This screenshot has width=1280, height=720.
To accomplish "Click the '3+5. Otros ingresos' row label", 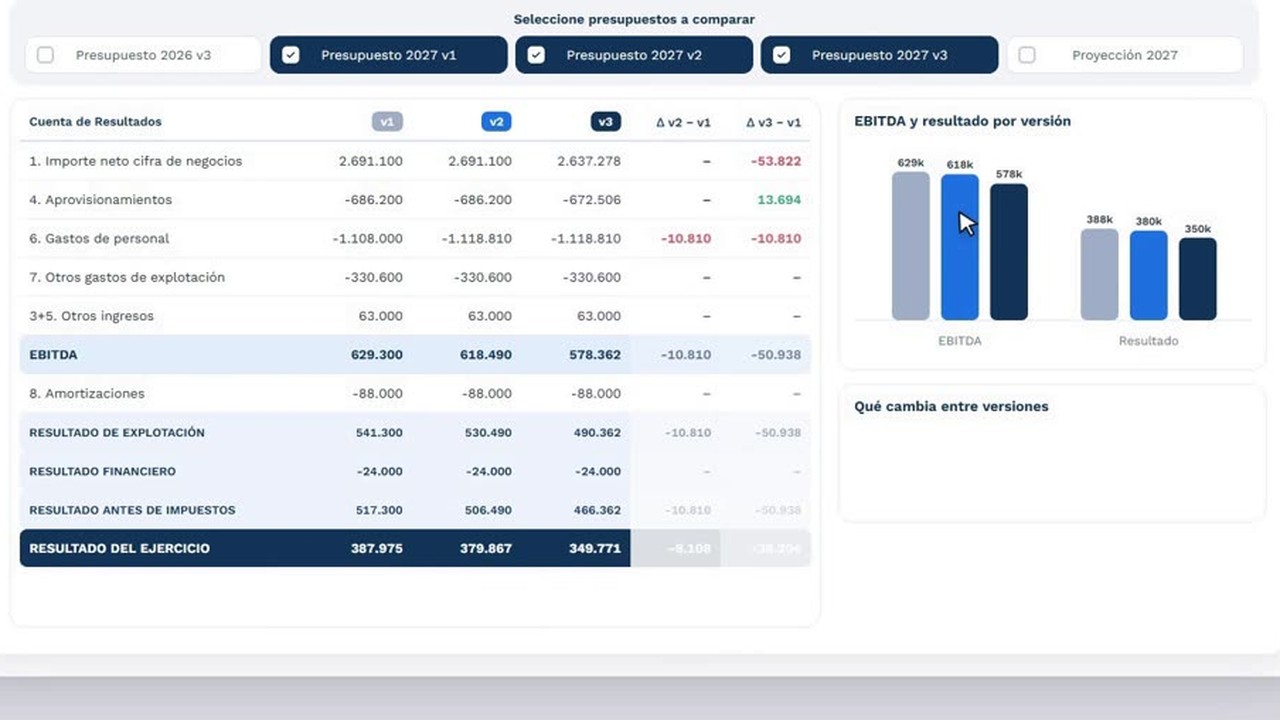I will [x=92, y=316].
